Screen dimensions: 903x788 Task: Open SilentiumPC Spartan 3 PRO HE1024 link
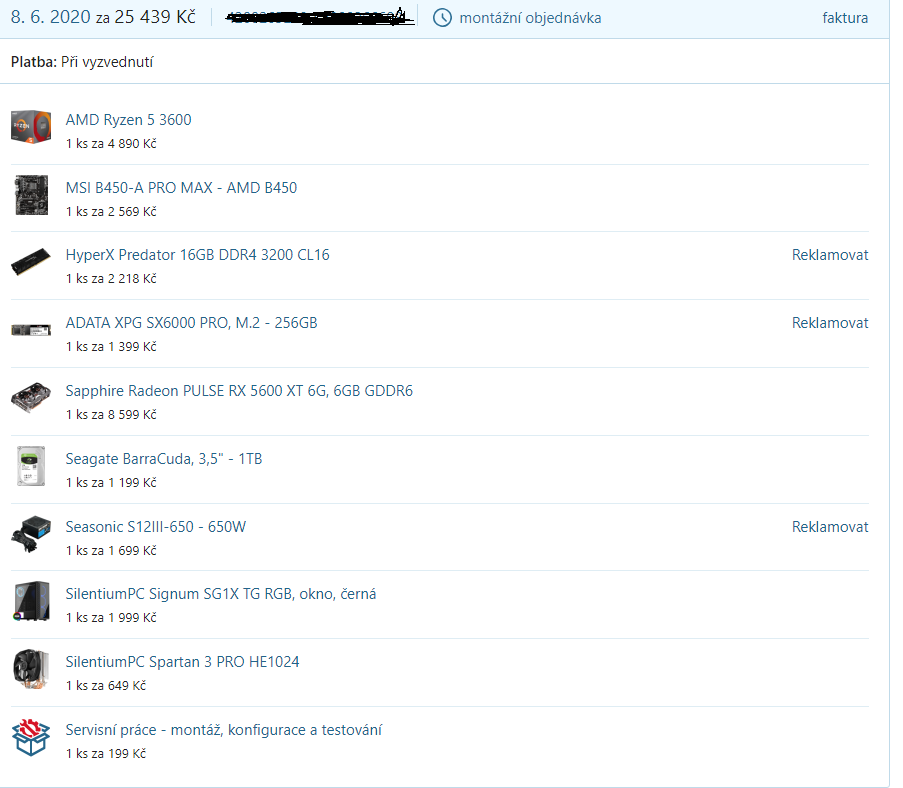coord(183,662)
